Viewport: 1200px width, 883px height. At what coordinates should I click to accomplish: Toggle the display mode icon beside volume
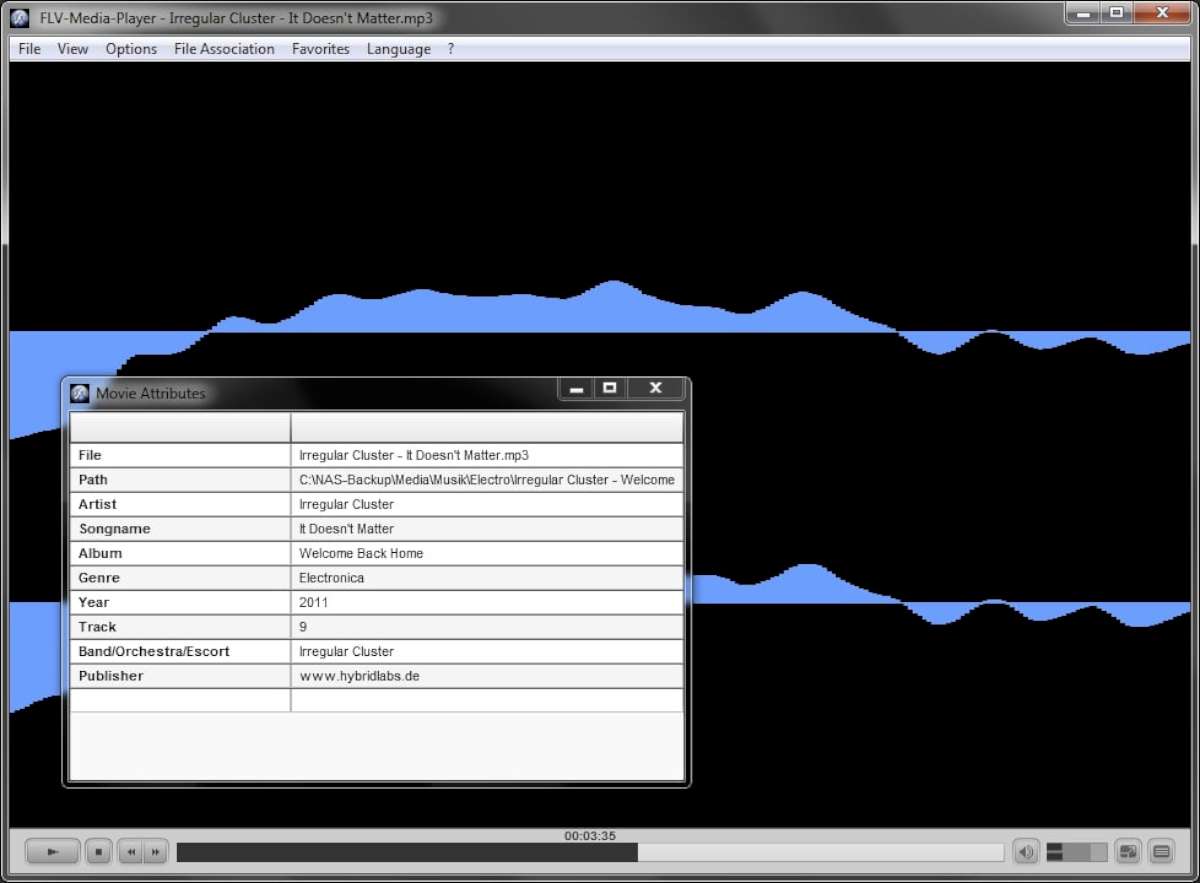pos(1128,852)
